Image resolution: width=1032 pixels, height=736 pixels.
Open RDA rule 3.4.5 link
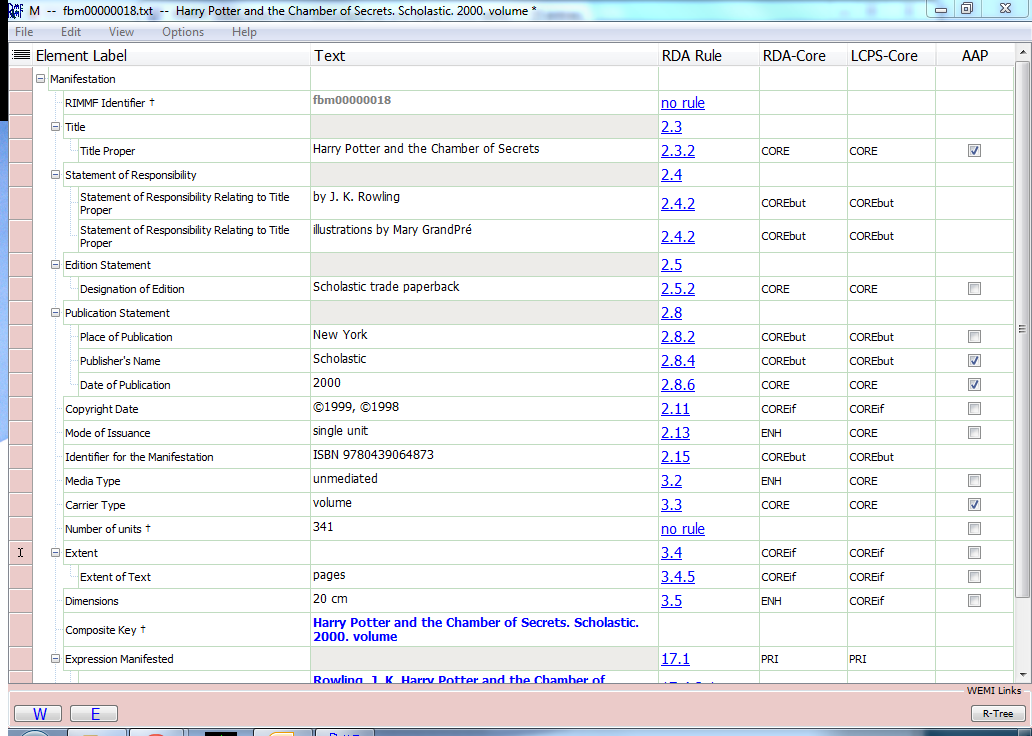pyautogui.click(x=678, y=577)
